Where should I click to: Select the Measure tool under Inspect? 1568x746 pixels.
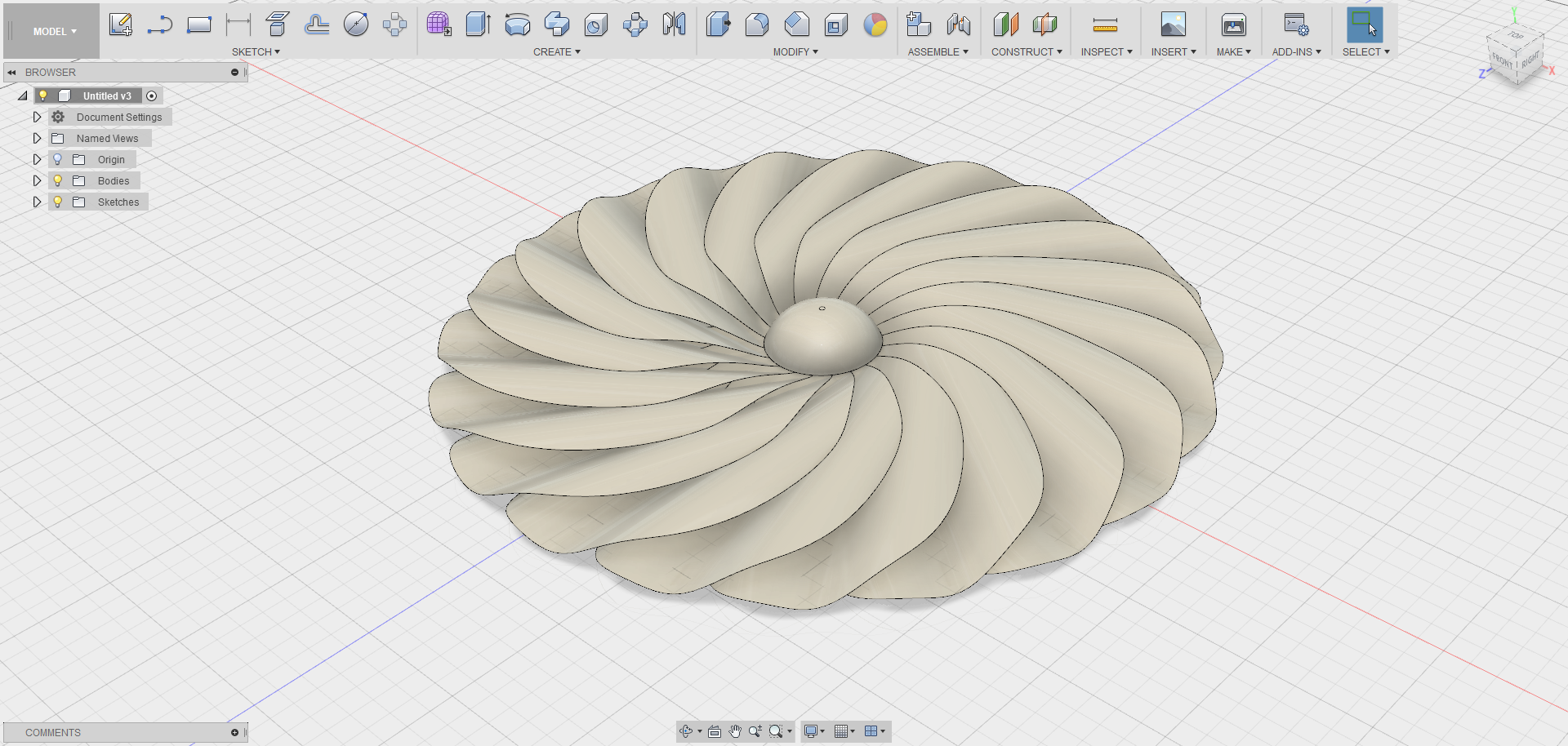coord(1105,24)
